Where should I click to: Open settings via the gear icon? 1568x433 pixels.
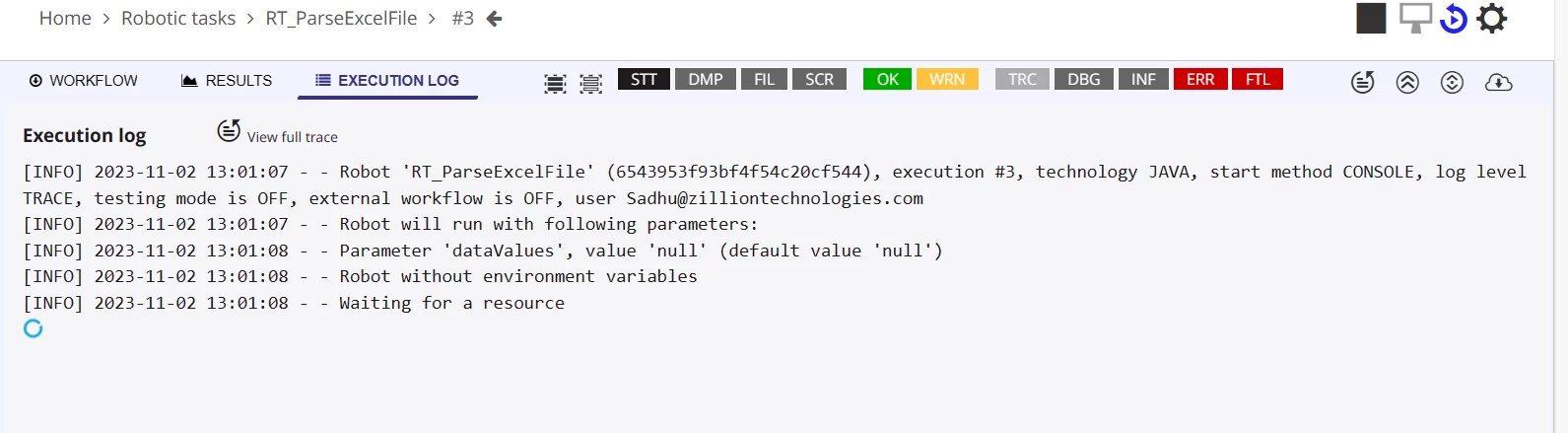click(1492, 18)
